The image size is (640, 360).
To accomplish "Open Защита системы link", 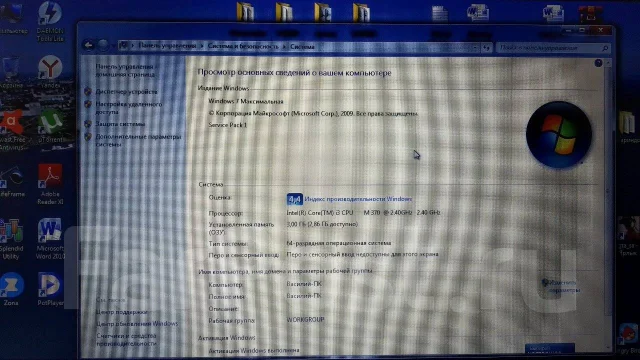I will pyautogui.click(x=120, y=124).
